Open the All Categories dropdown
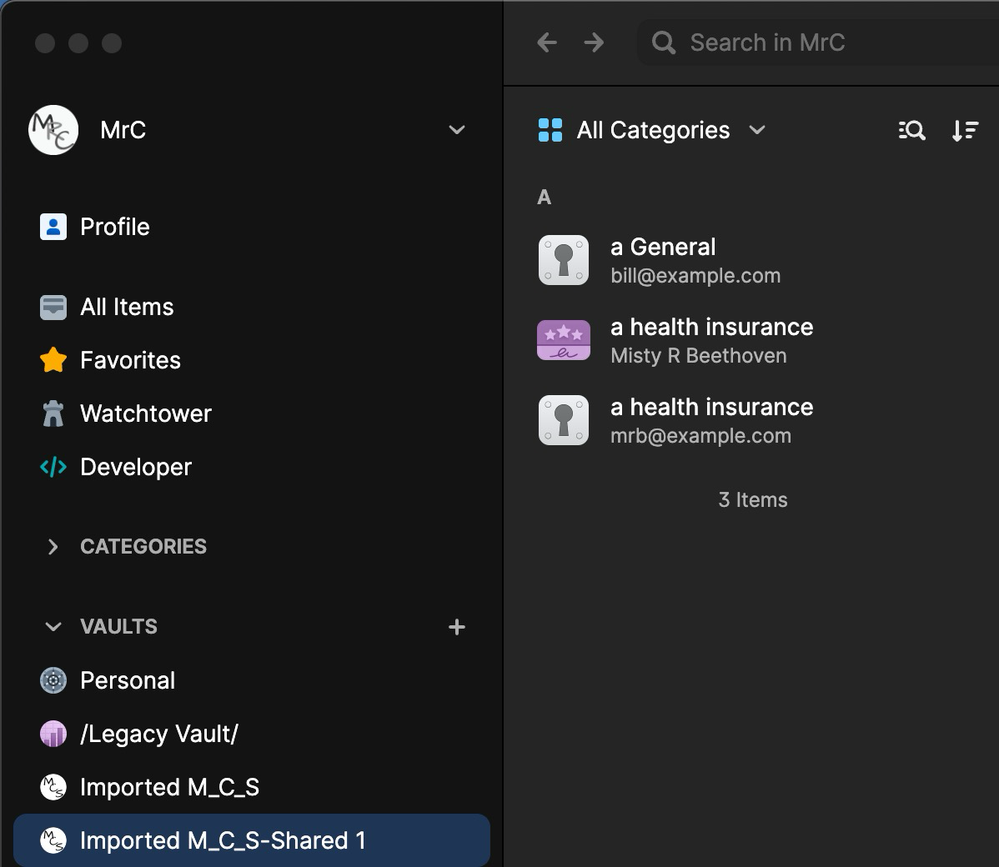Screen dimensions: 999x867 (x=652, y=130)
